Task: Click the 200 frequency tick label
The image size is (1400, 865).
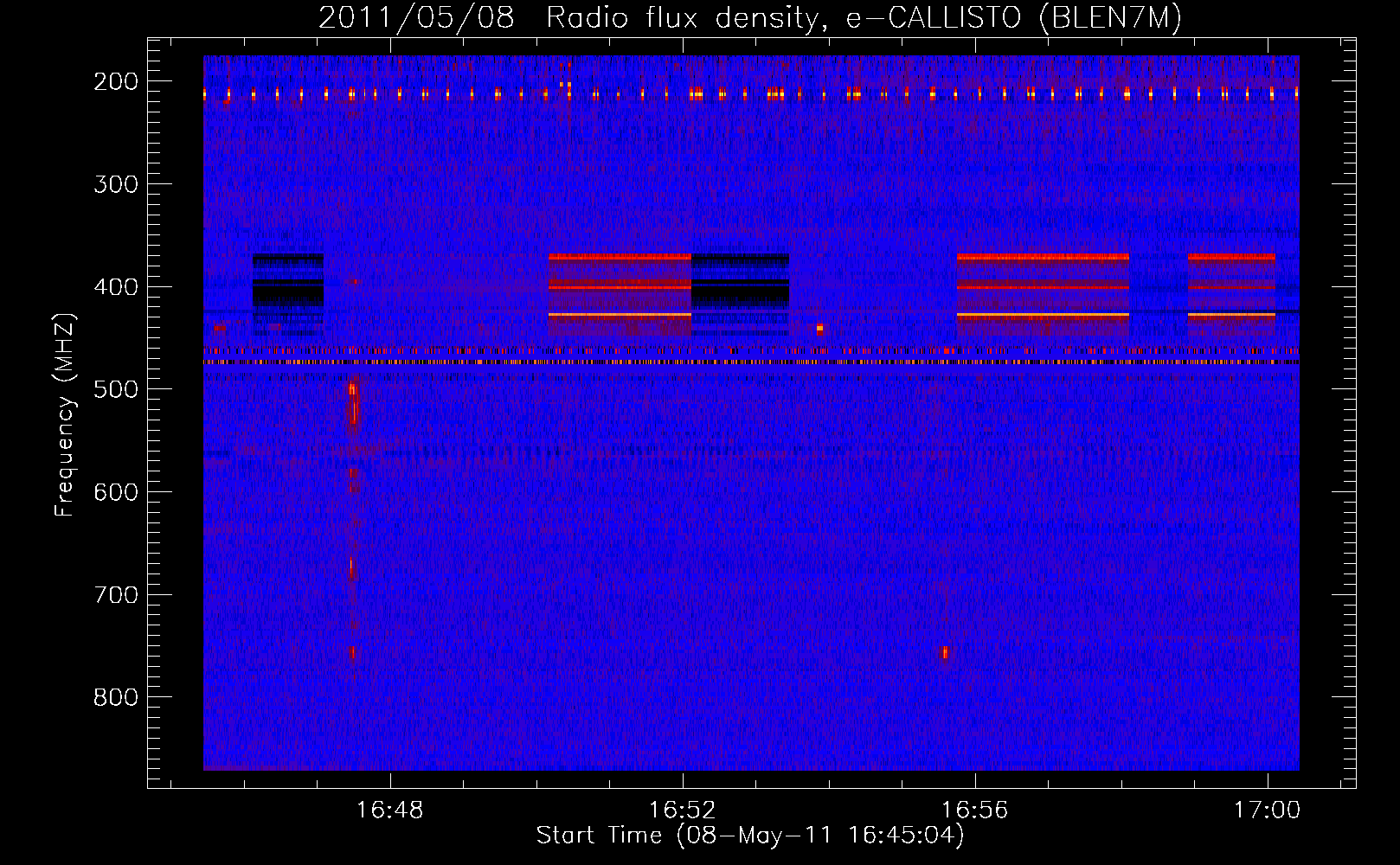Action: click(116, 81)
